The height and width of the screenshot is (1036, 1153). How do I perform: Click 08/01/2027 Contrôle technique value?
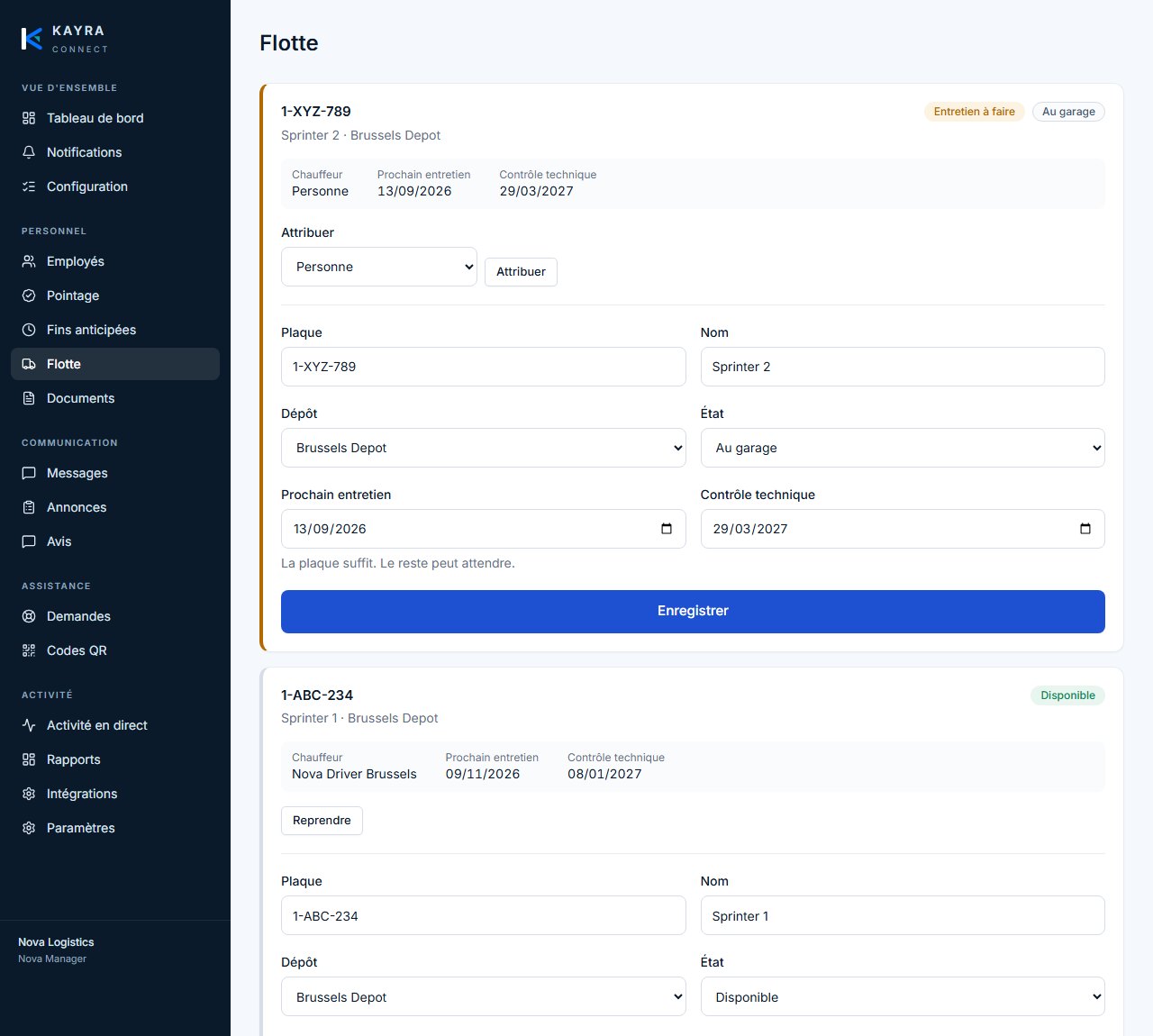point(604,774)
